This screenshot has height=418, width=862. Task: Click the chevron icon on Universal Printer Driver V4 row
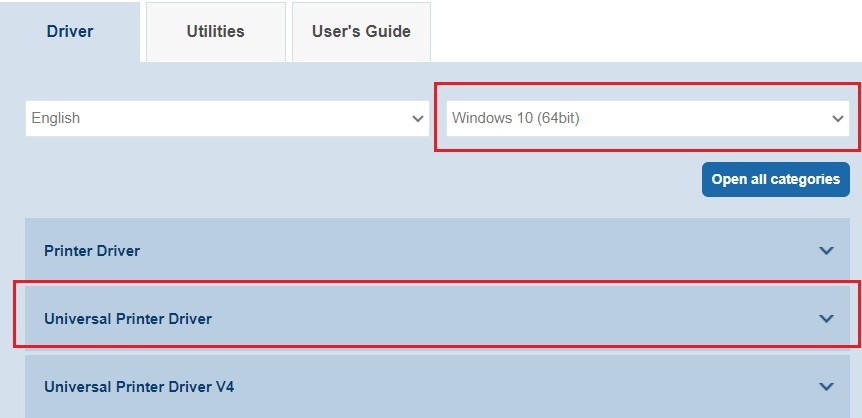coord(826,386)
